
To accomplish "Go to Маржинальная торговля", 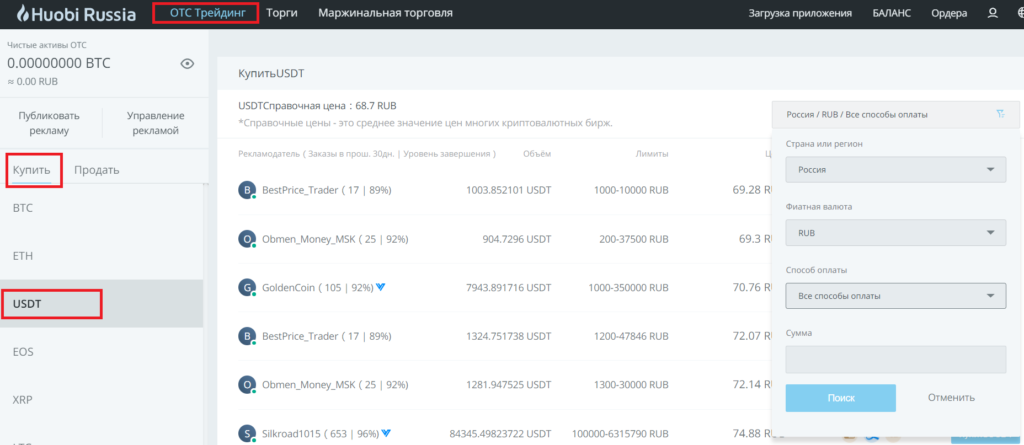I will coord(385,13).
